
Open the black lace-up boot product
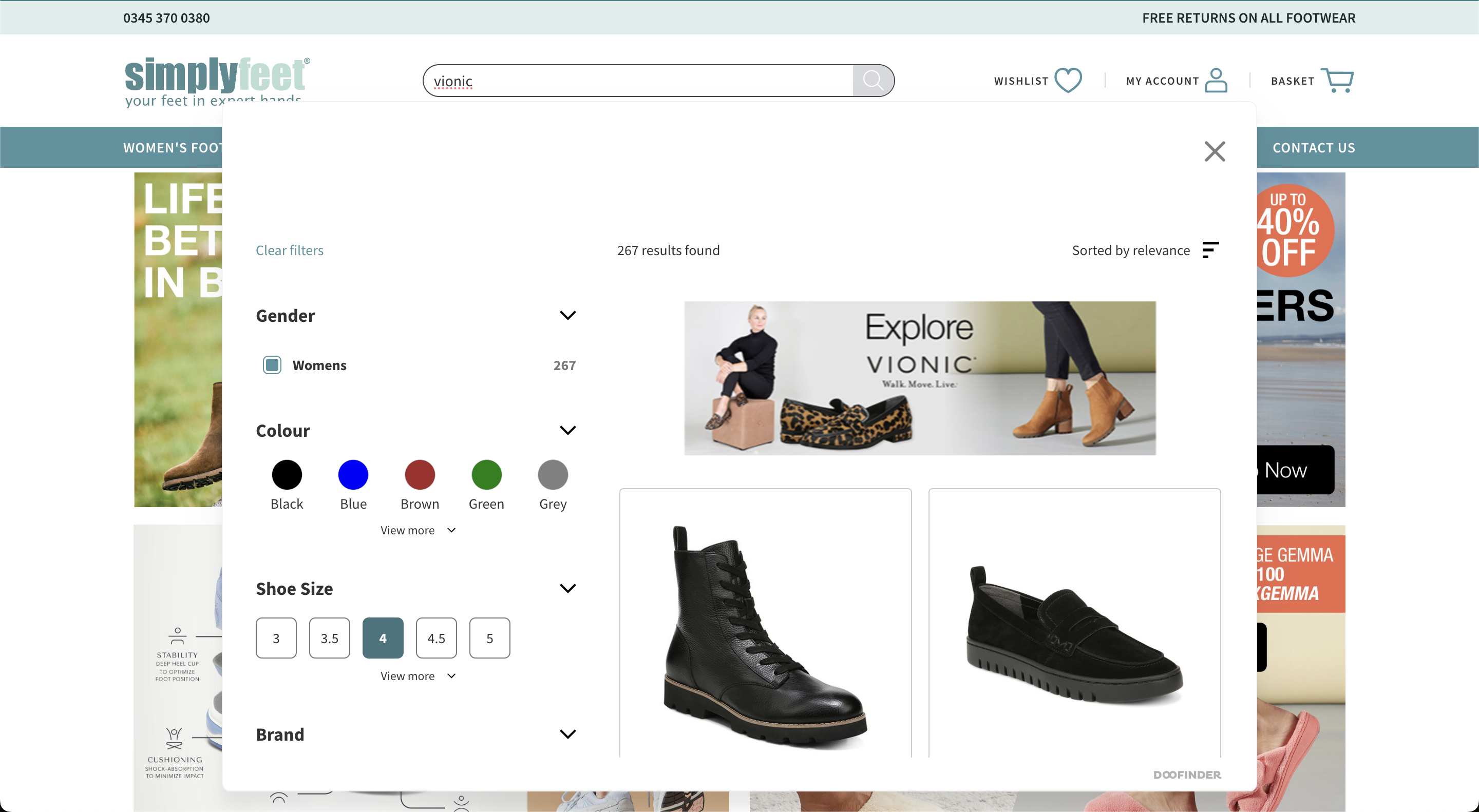click(765, 623)
